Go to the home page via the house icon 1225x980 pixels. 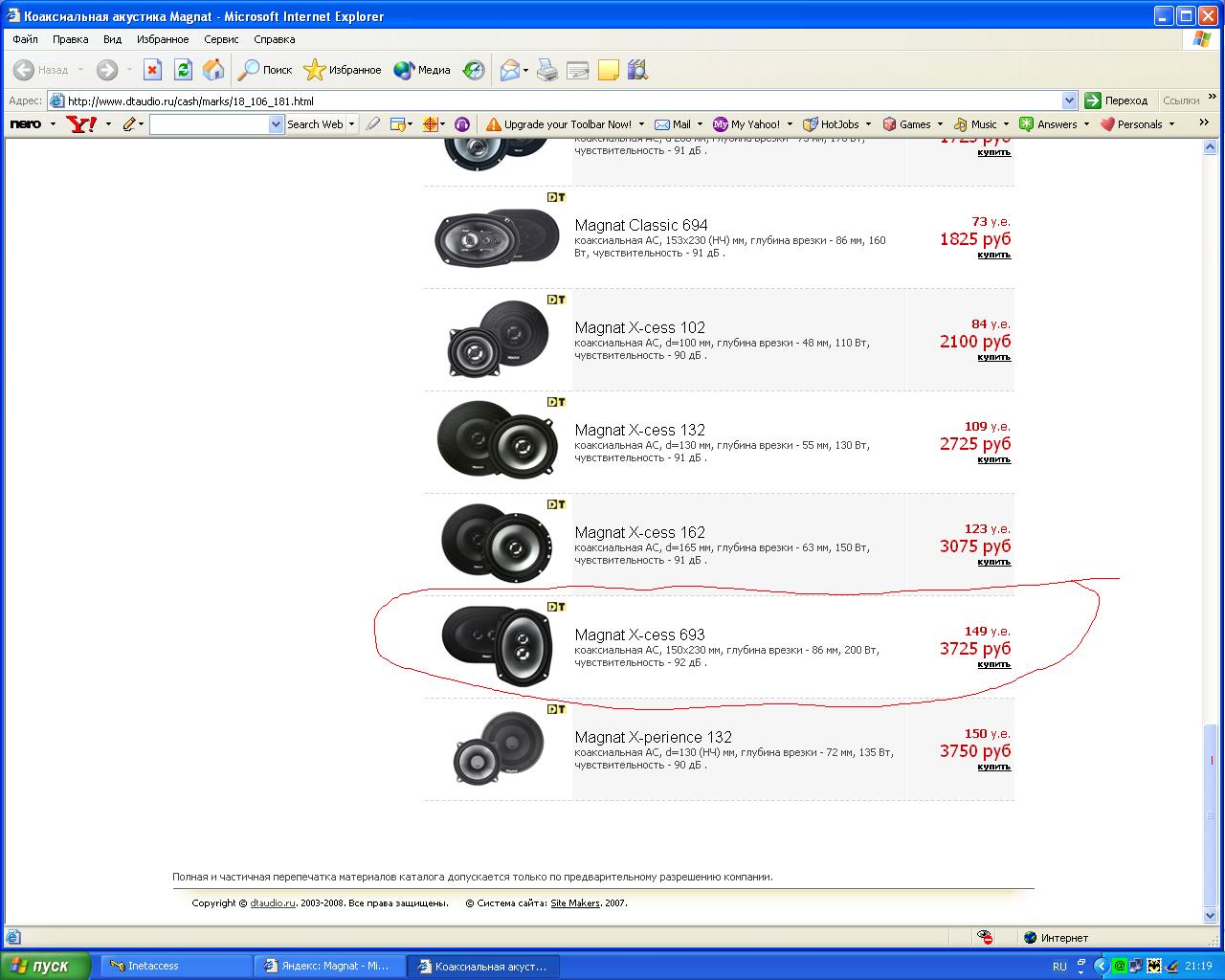click(213, 70)
